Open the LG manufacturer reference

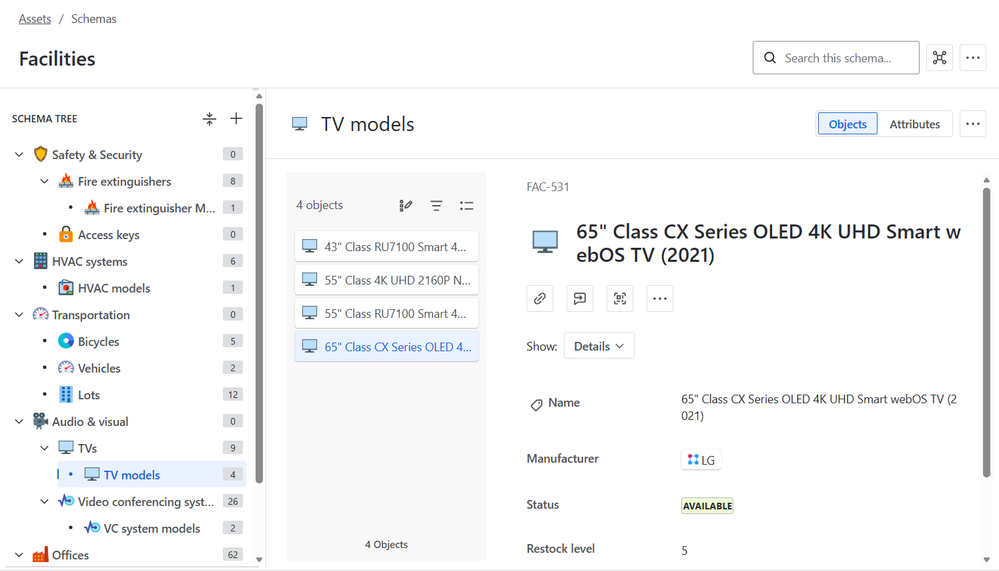click(x=701, y=459)
